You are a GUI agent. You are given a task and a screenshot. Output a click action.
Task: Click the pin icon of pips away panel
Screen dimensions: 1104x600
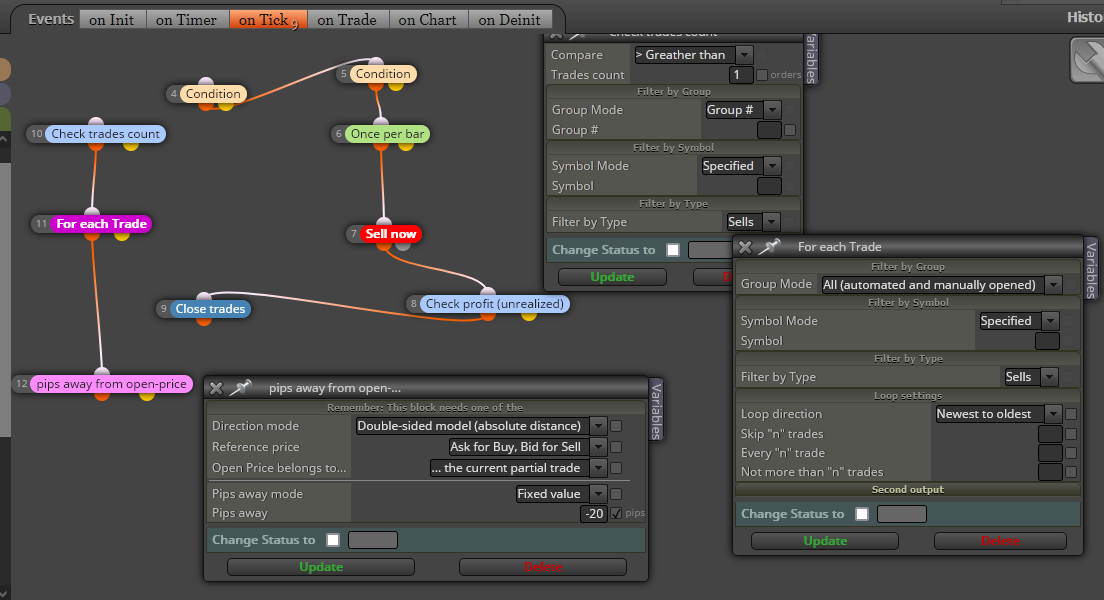[x=241, y=388]
